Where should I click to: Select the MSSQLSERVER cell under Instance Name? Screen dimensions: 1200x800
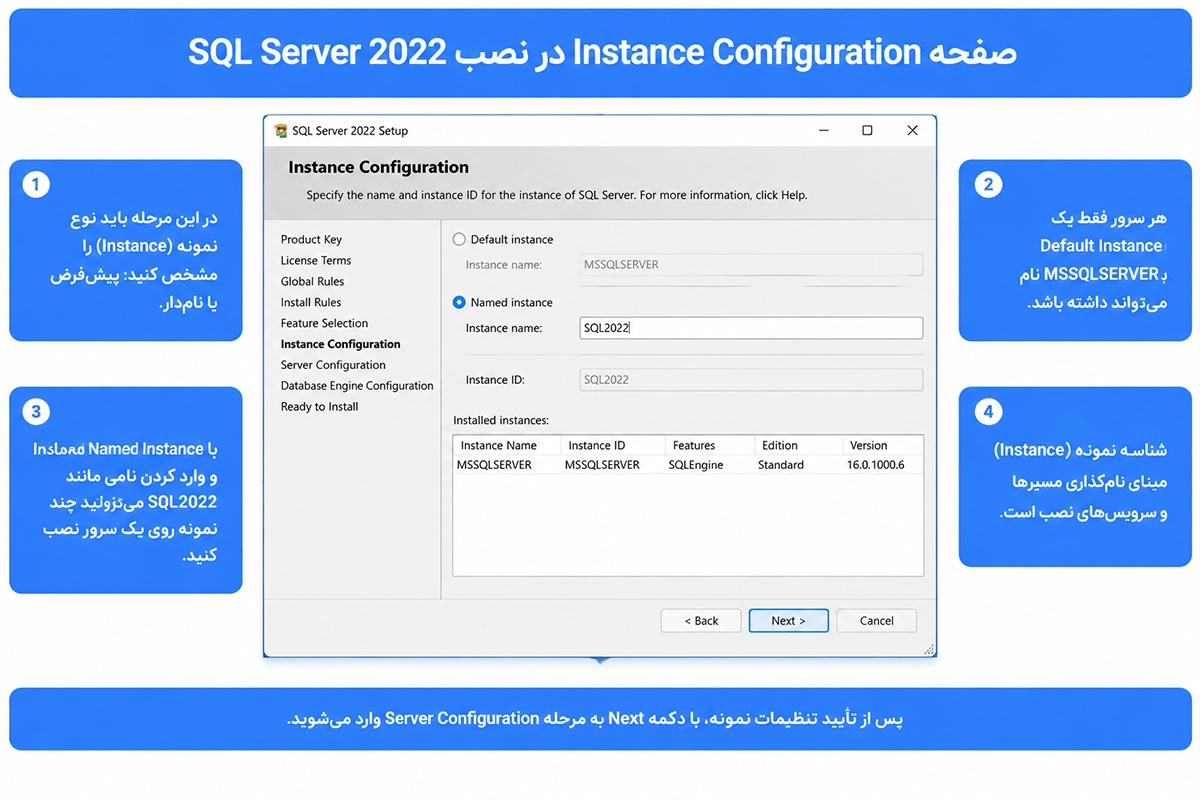(x=494, y=465)
